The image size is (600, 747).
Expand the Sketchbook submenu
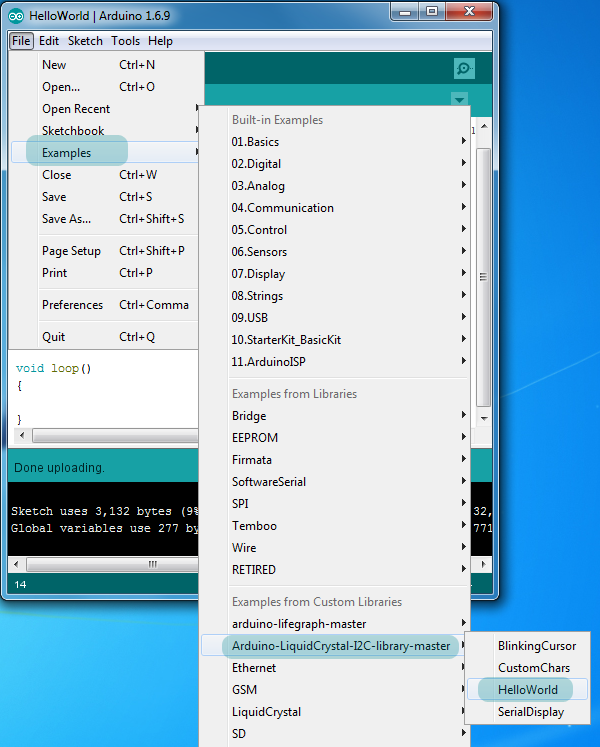coord(105,131)
